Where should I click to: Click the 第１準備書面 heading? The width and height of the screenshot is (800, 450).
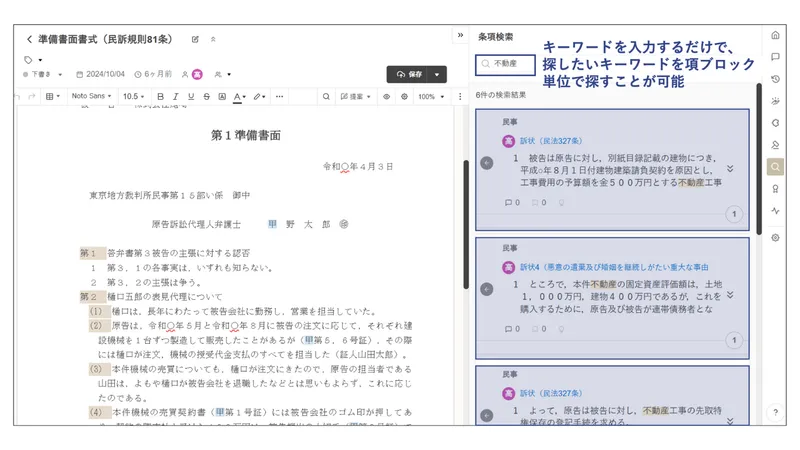pyautogui.click(x=246, y=135)
